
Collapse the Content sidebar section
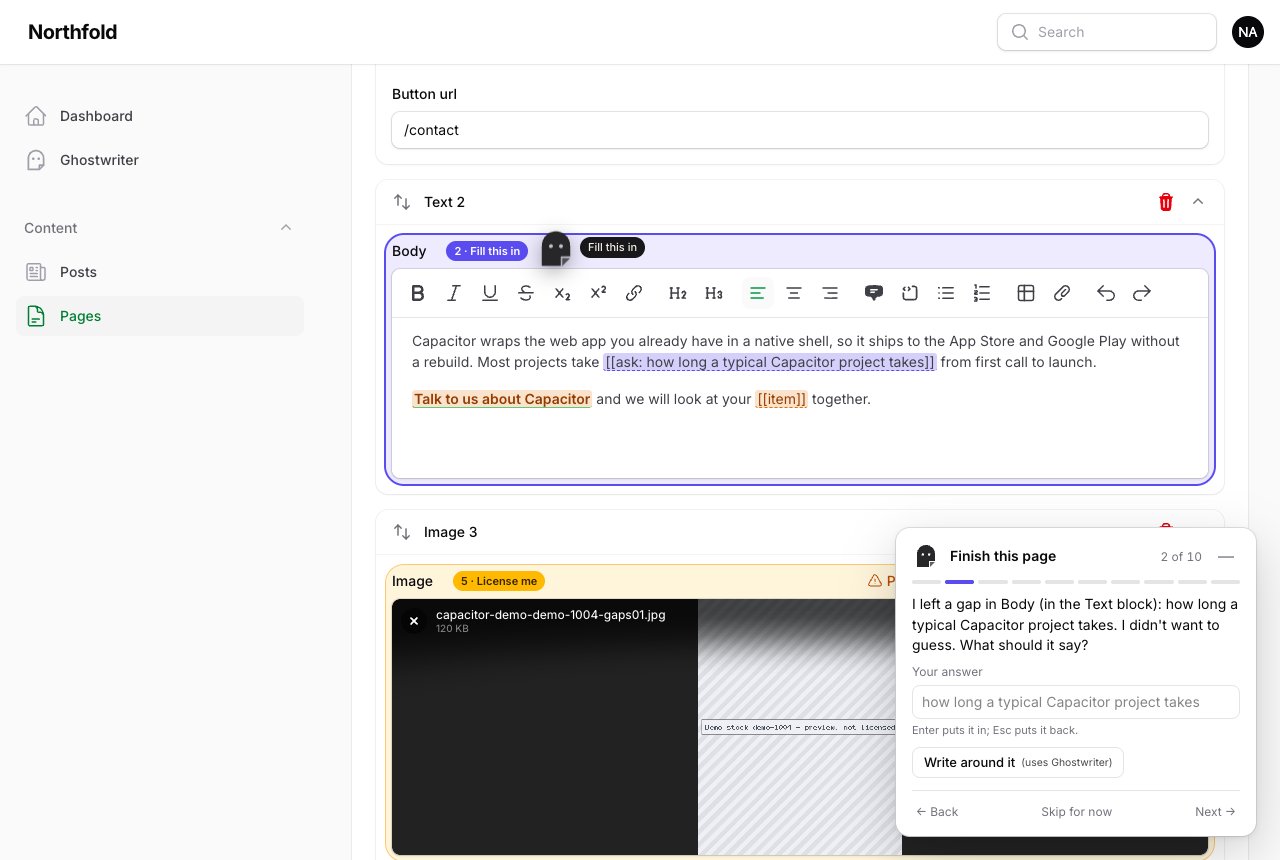286,228
